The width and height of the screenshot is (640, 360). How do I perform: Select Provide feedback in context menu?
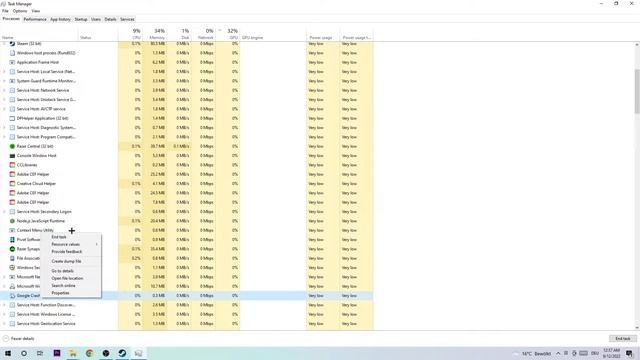pos(71,252)
